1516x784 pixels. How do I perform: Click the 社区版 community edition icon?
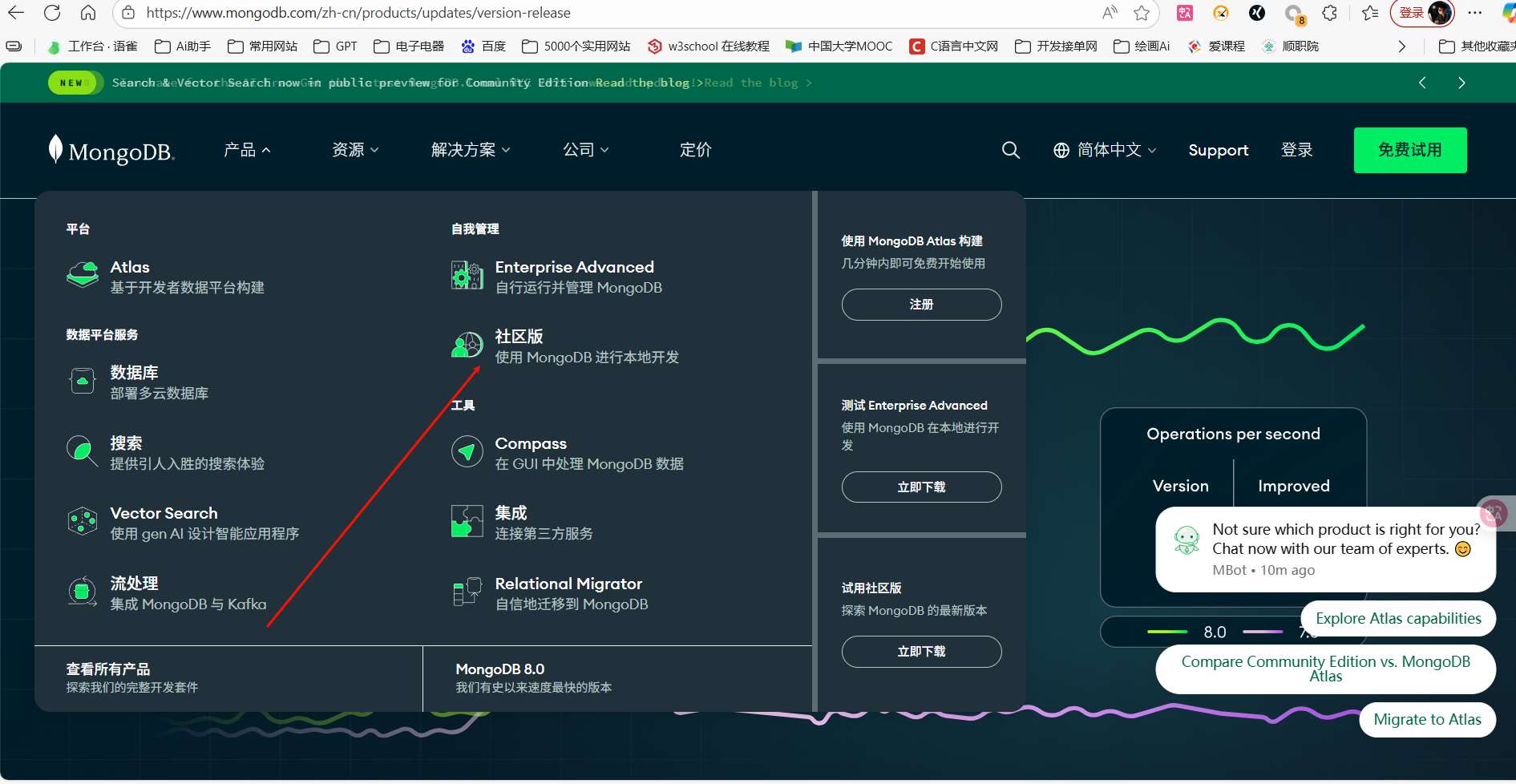(x=467, y=346)
